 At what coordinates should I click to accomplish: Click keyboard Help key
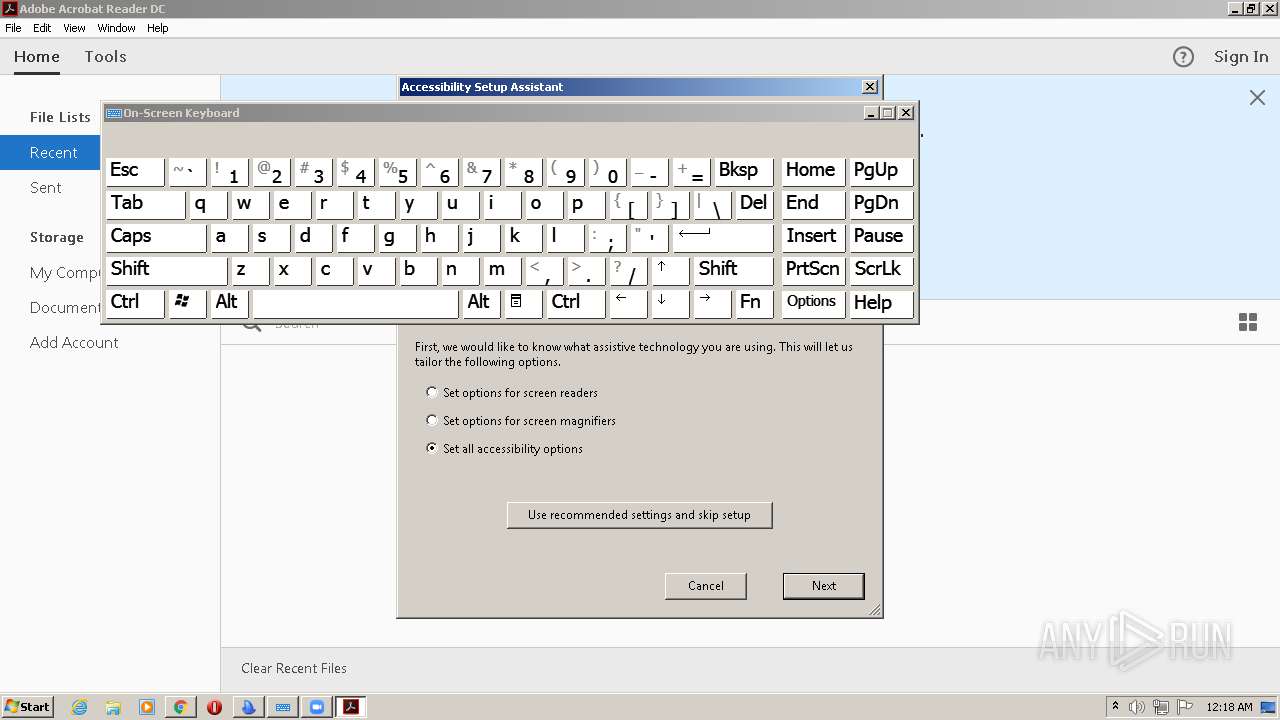(881, 303)
